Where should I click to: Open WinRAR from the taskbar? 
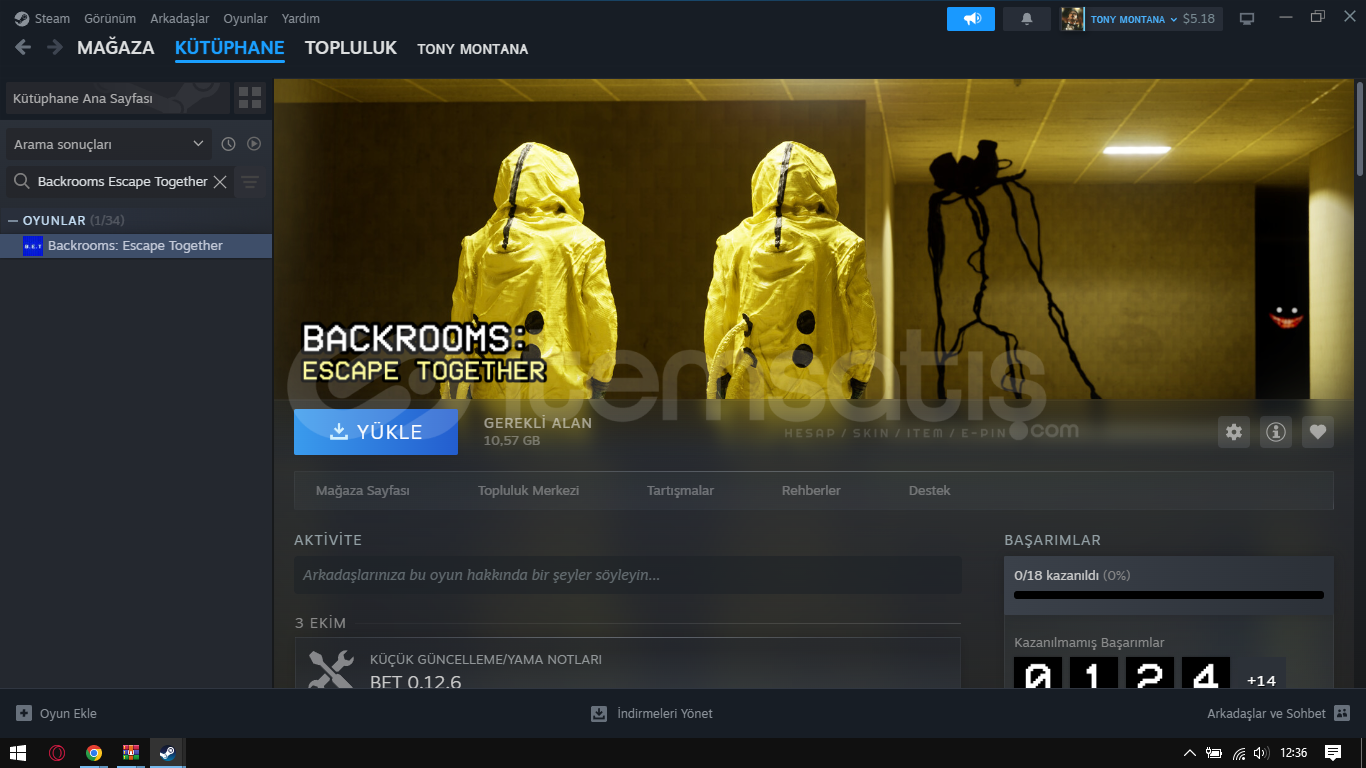point(131,753)
